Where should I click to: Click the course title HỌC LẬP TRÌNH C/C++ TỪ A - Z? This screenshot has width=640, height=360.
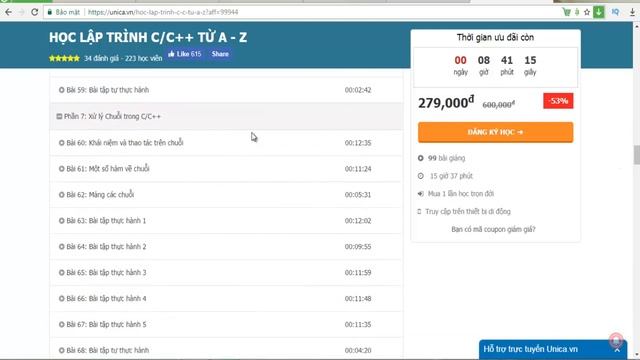pos(148,38)
